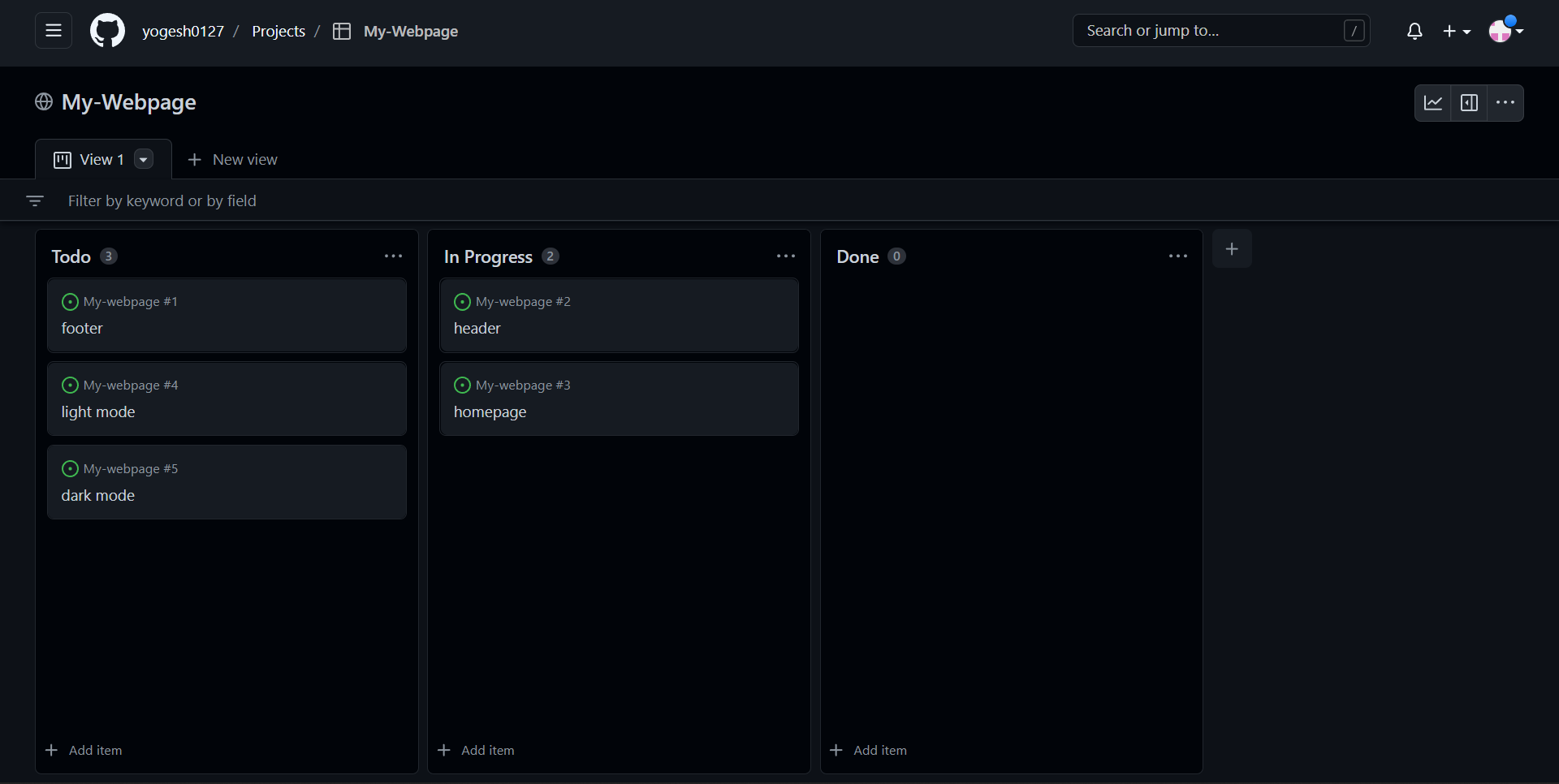The height and width of the screenshot is (784, 1559).
Task: Open the In Progress column options menu
Action: [x=785, y=256]
